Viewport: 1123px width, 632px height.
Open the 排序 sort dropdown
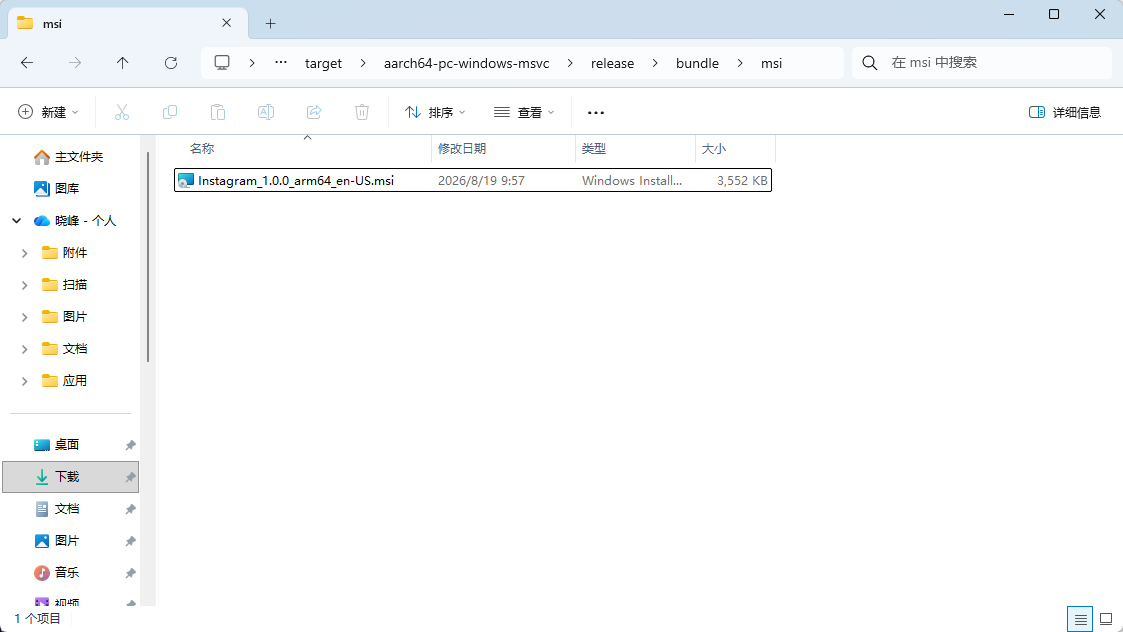tap(435, 112)
